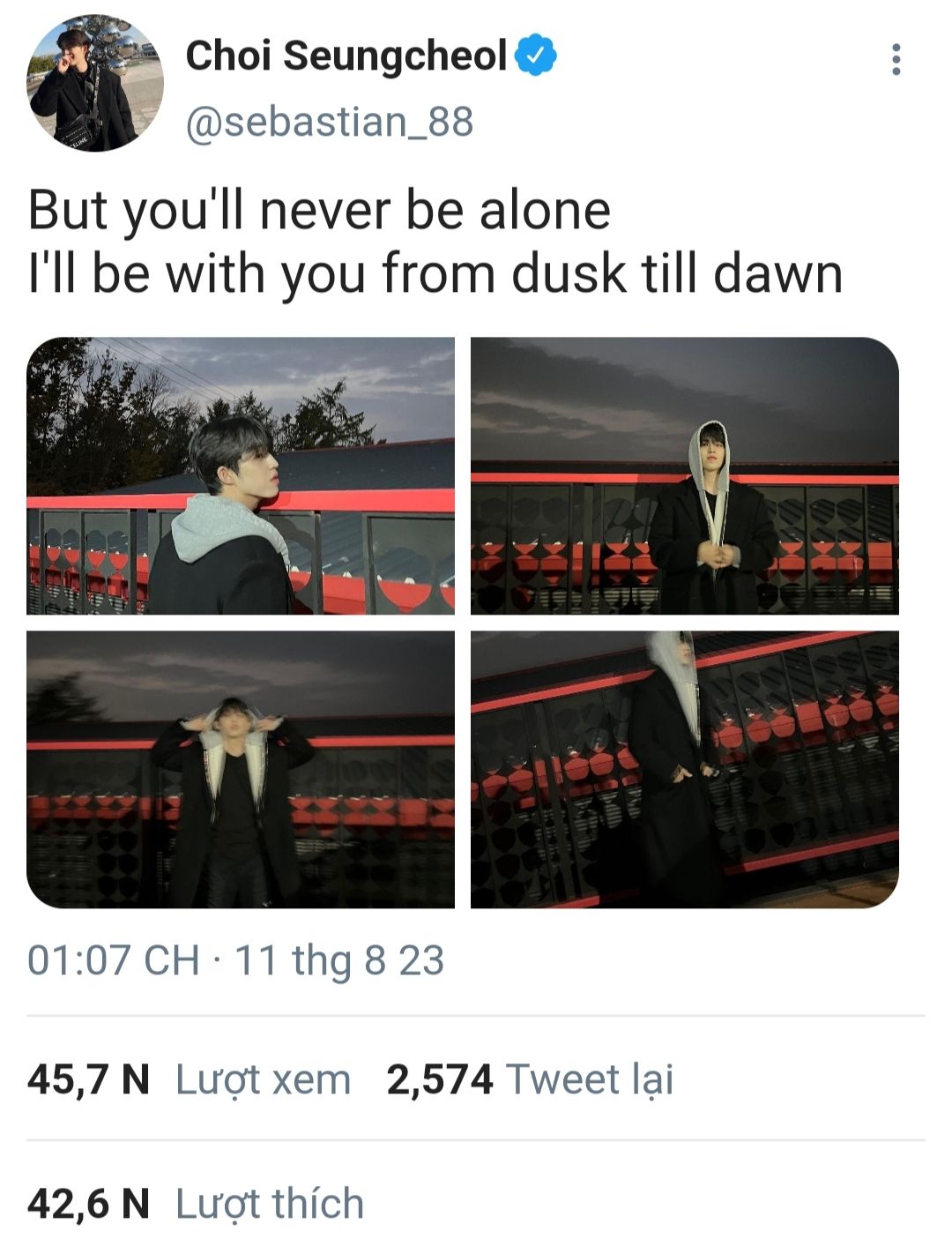Viewport: 952px width, 1254px height.
Task: Click the Tweet lại label
Action: (x=590, y=1079)
